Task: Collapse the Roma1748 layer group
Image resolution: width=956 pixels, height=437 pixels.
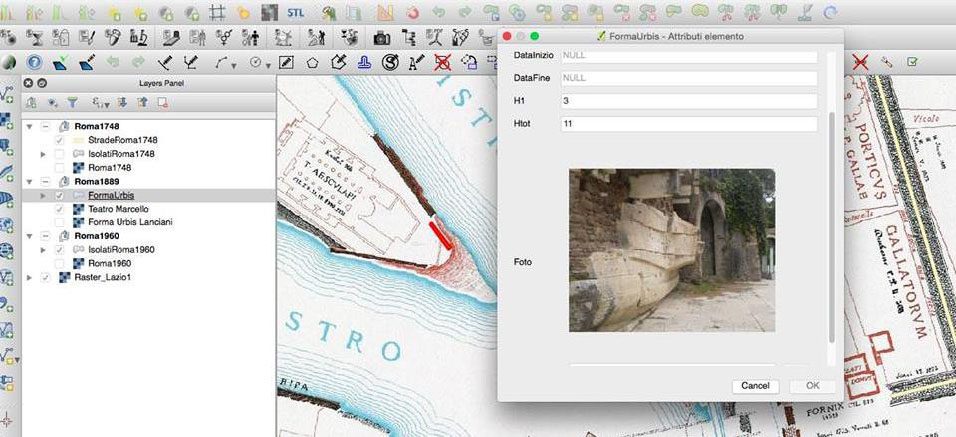Action: pyautogui.click(x=29, y=126)
